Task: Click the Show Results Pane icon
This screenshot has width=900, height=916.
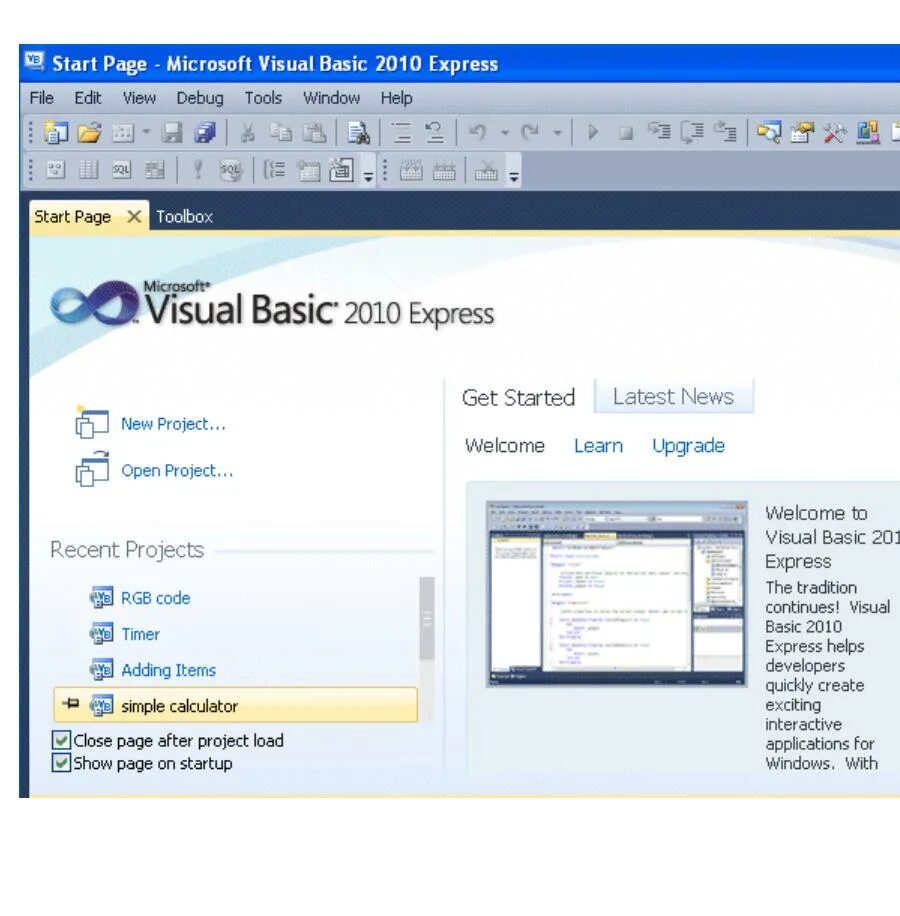Action: [x=155, y=171]
